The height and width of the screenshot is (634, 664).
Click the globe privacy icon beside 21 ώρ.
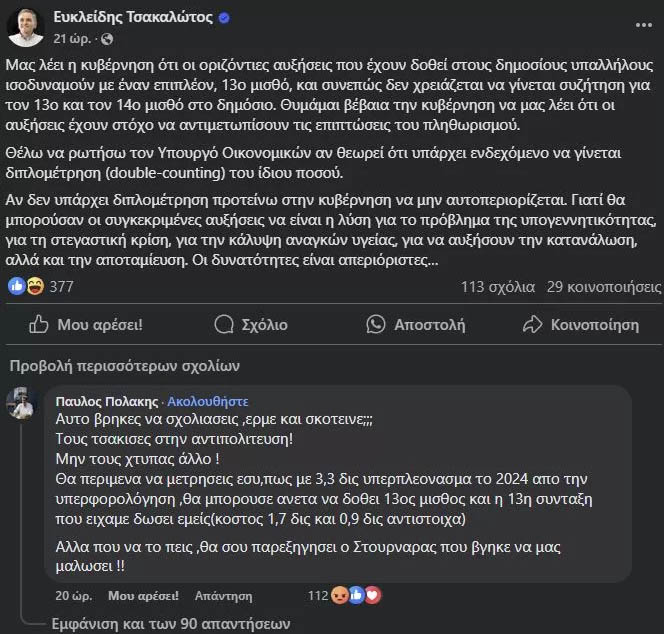107,39
